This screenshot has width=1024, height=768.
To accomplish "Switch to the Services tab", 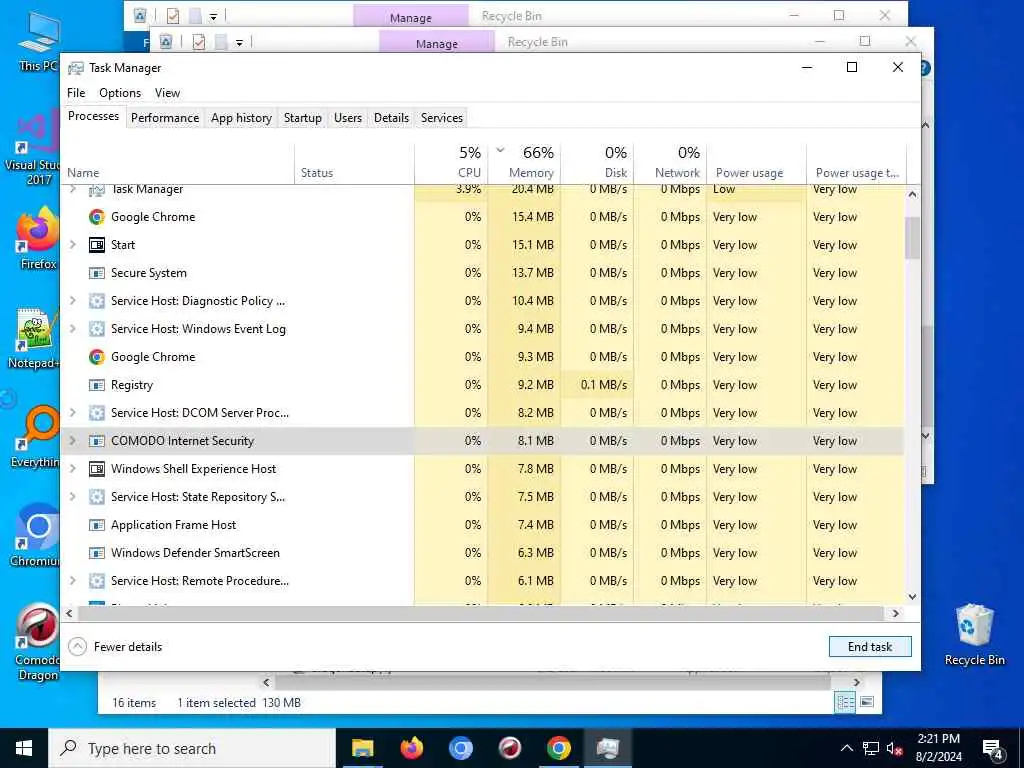I will (441, 118).
